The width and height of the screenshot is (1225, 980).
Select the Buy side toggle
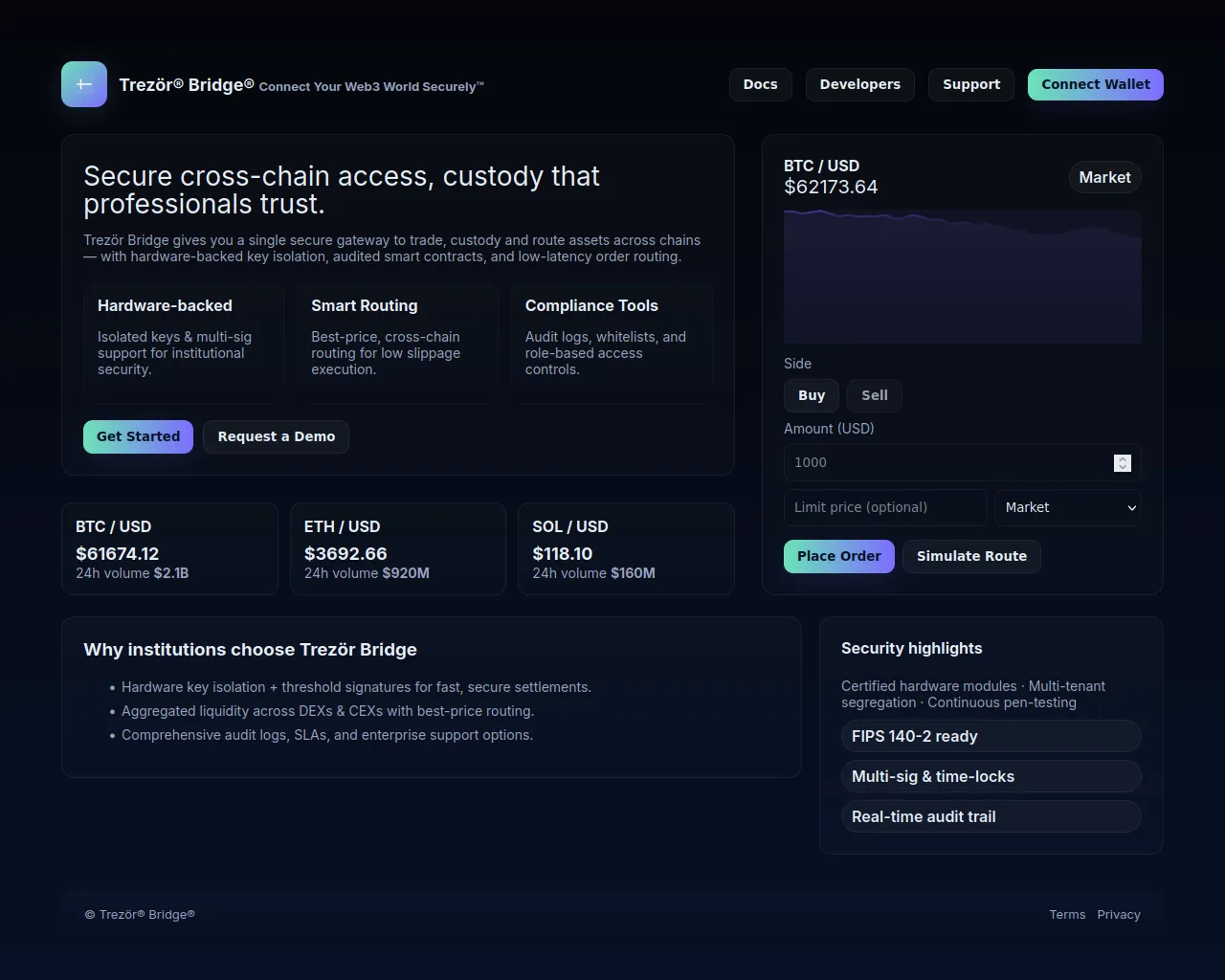(812, 395)
